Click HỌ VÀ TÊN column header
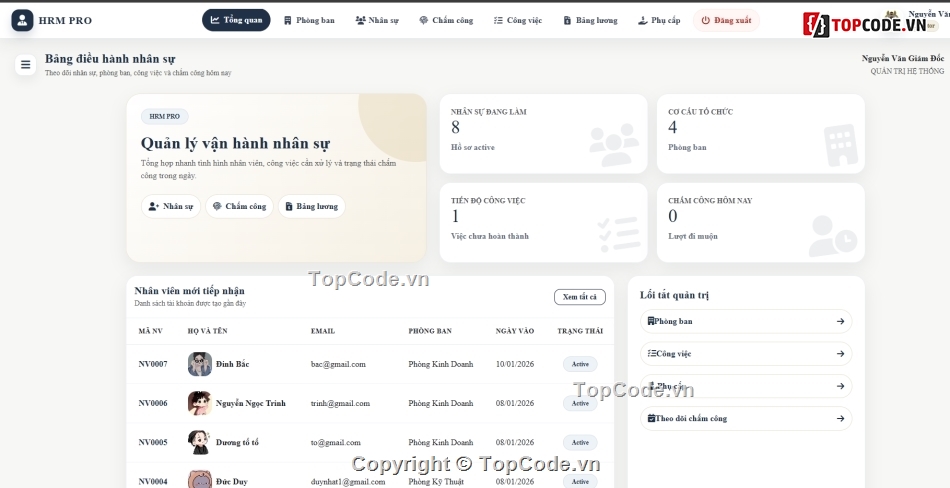Viewport: 950px width, 488px height. [207, 331]
